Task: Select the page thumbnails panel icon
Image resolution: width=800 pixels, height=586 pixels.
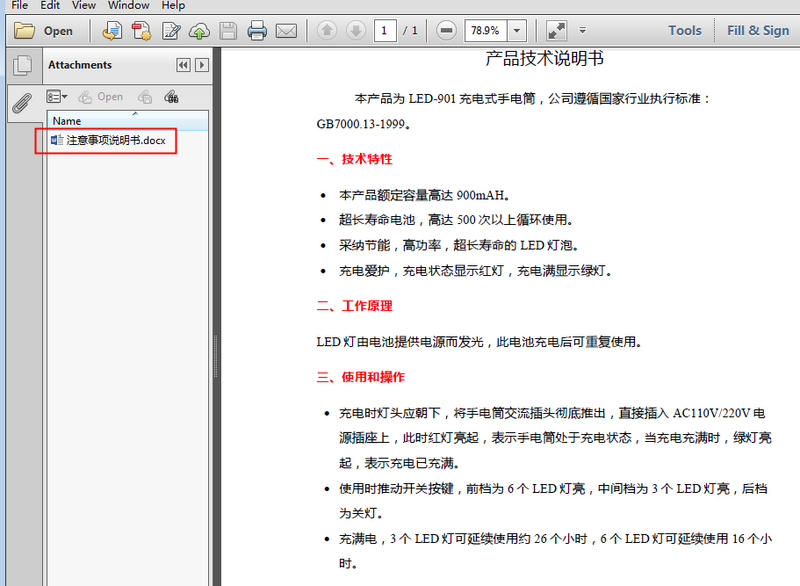Action: pyautogui.click(x=21, y=64)
